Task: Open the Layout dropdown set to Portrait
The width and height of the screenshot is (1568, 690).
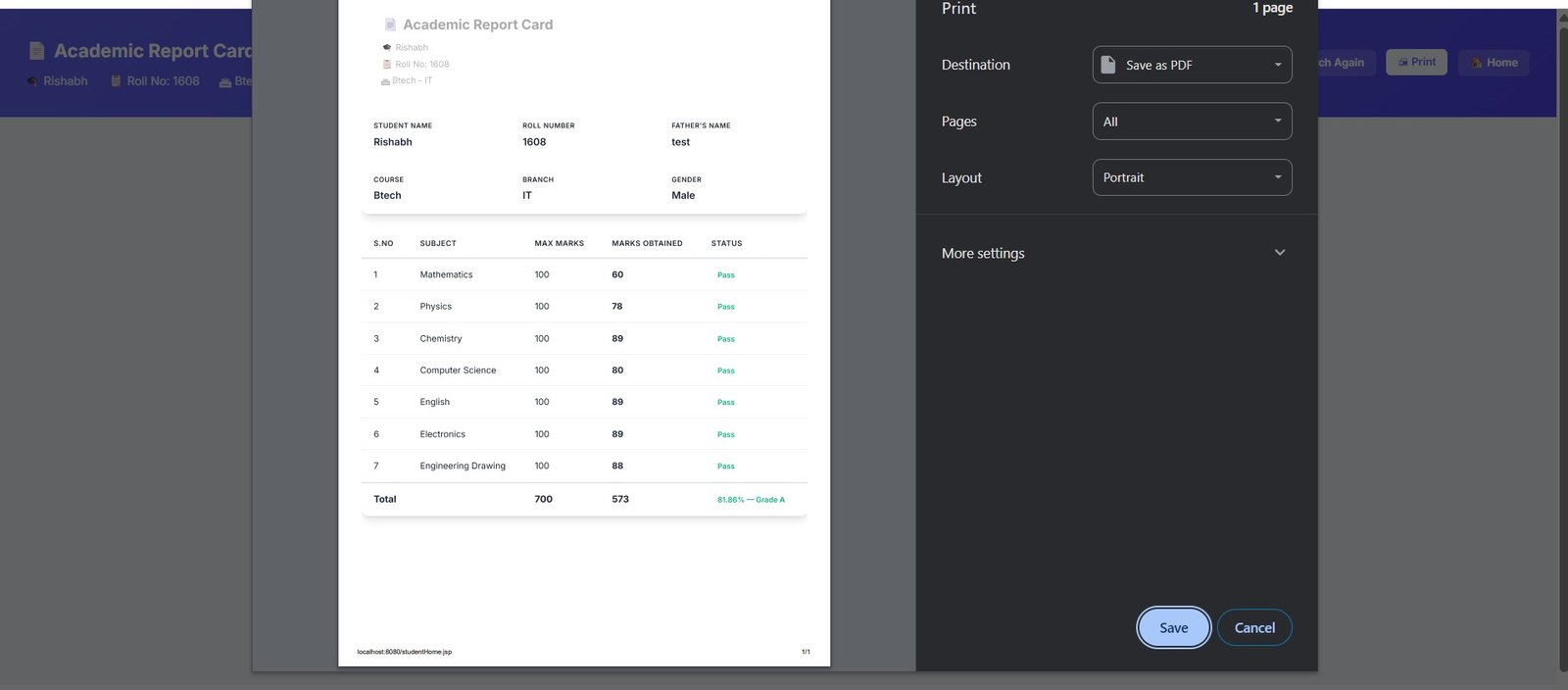Action: click(1192, 177)
